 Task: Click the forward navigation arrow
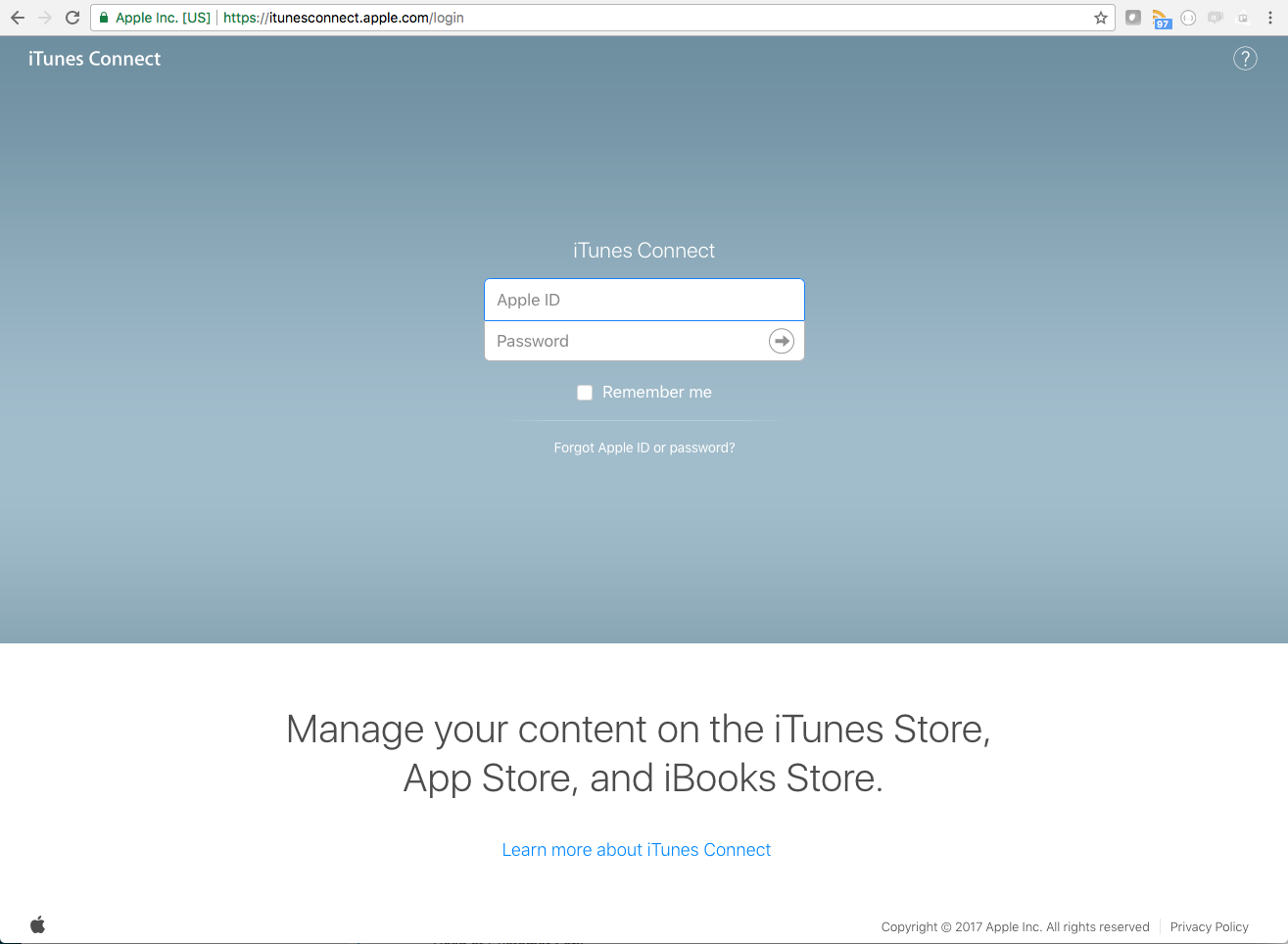tap(45, 18)
